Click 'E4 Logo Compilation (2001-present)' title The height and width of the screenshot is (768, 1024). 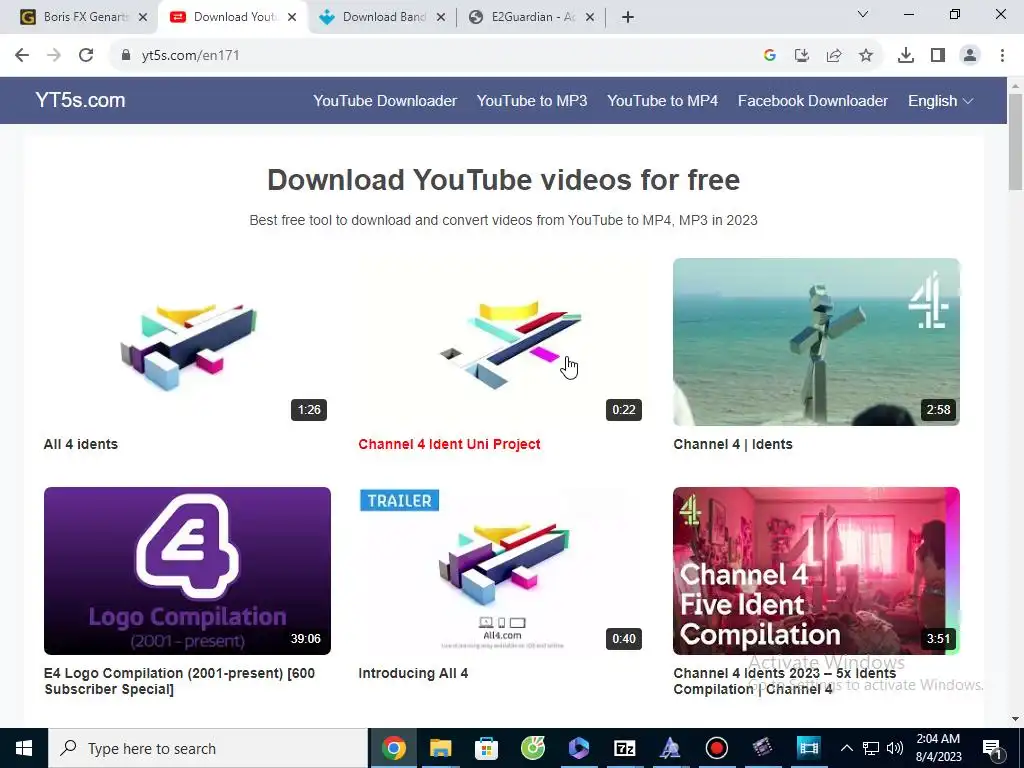pos(180,681)
